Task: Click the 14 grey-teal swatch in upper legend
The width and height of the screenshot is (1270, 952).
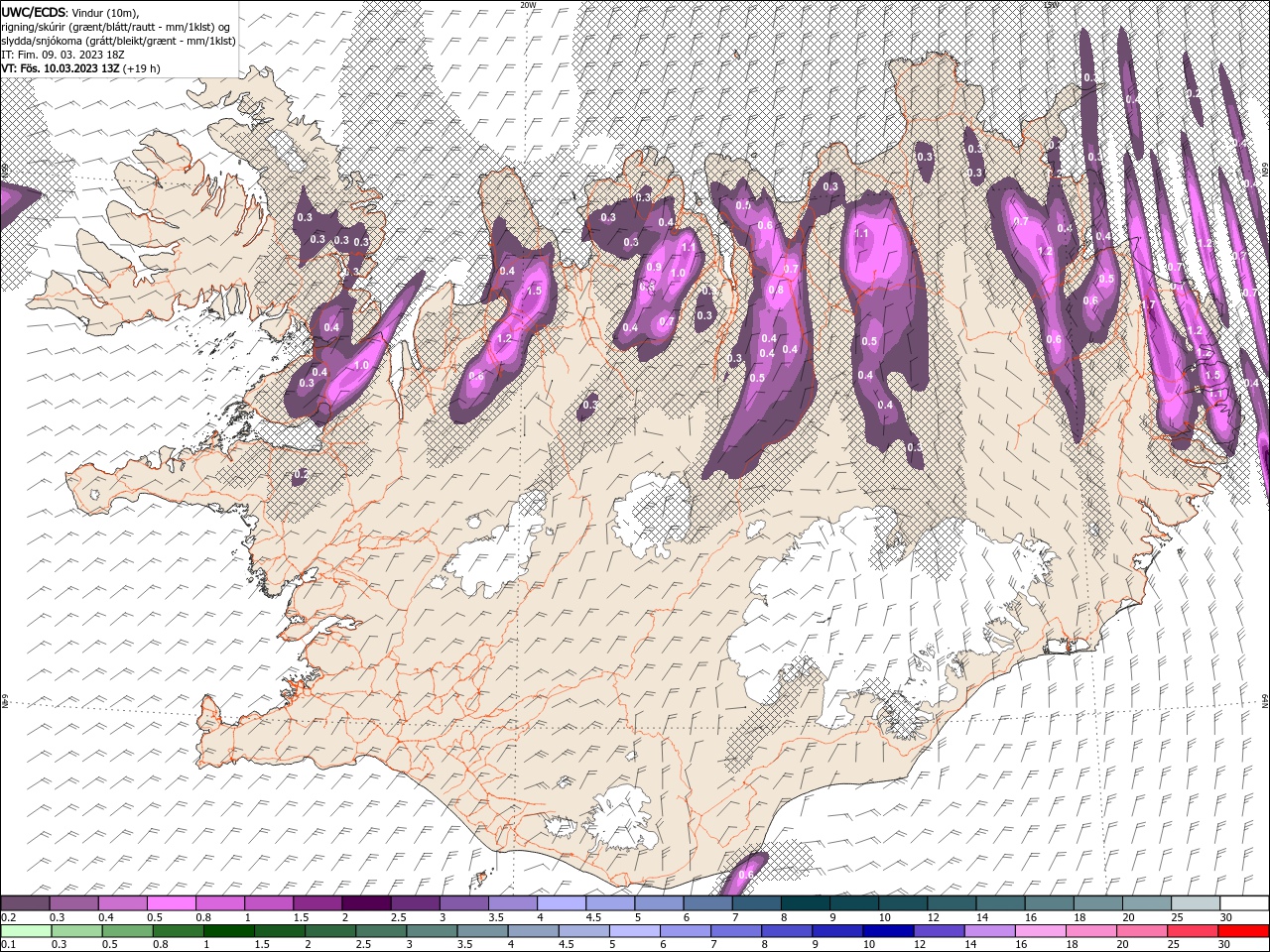Action: coord(1000,903)
